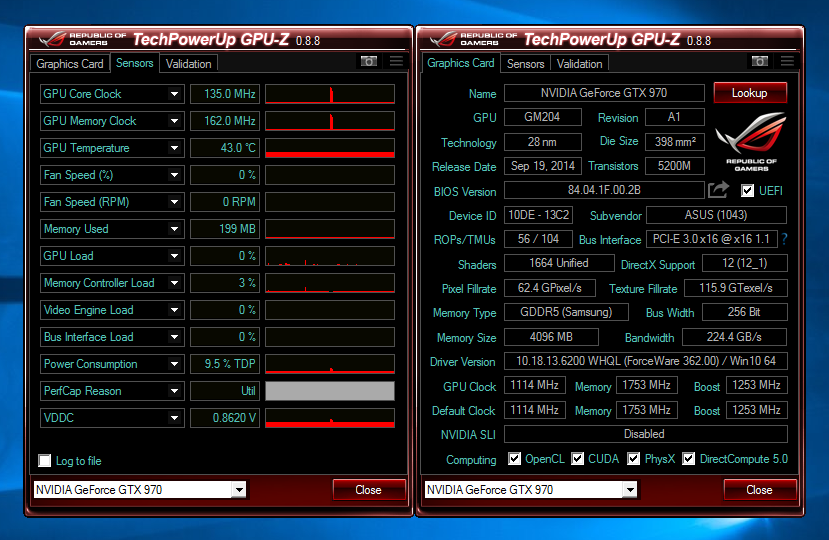Image resolution: width=829 pixels, height=540 pixels.
Task: Click the GPU name field showing NVIDIA GeForce GTX 970
Action: [604, 93]
